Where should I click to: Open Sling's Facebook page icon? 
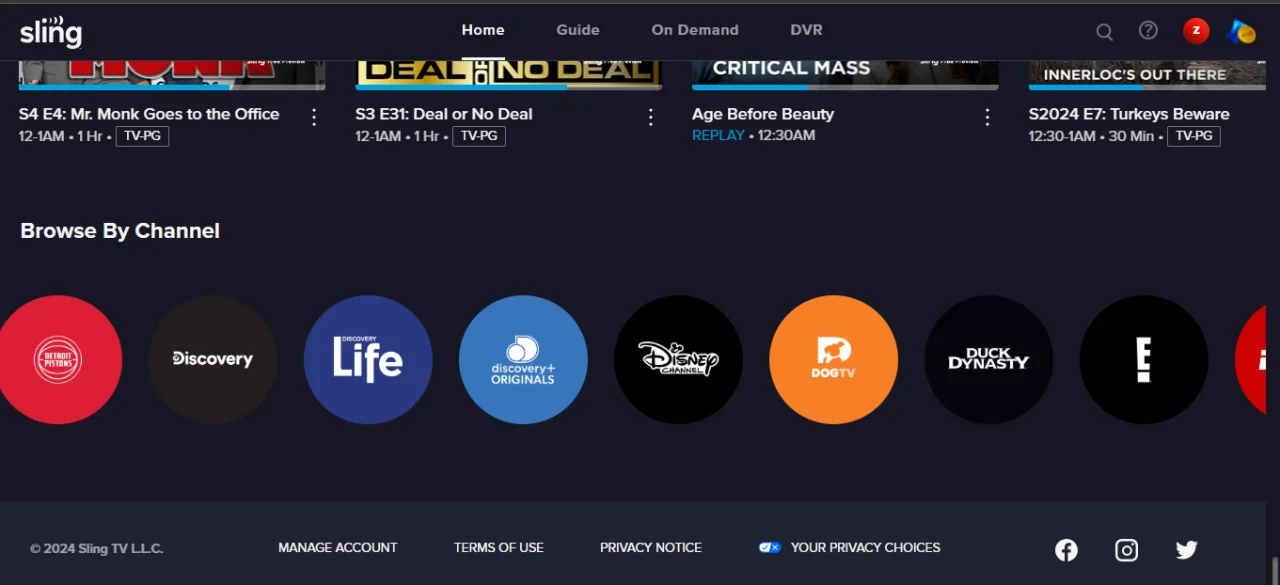point(1066,549)
